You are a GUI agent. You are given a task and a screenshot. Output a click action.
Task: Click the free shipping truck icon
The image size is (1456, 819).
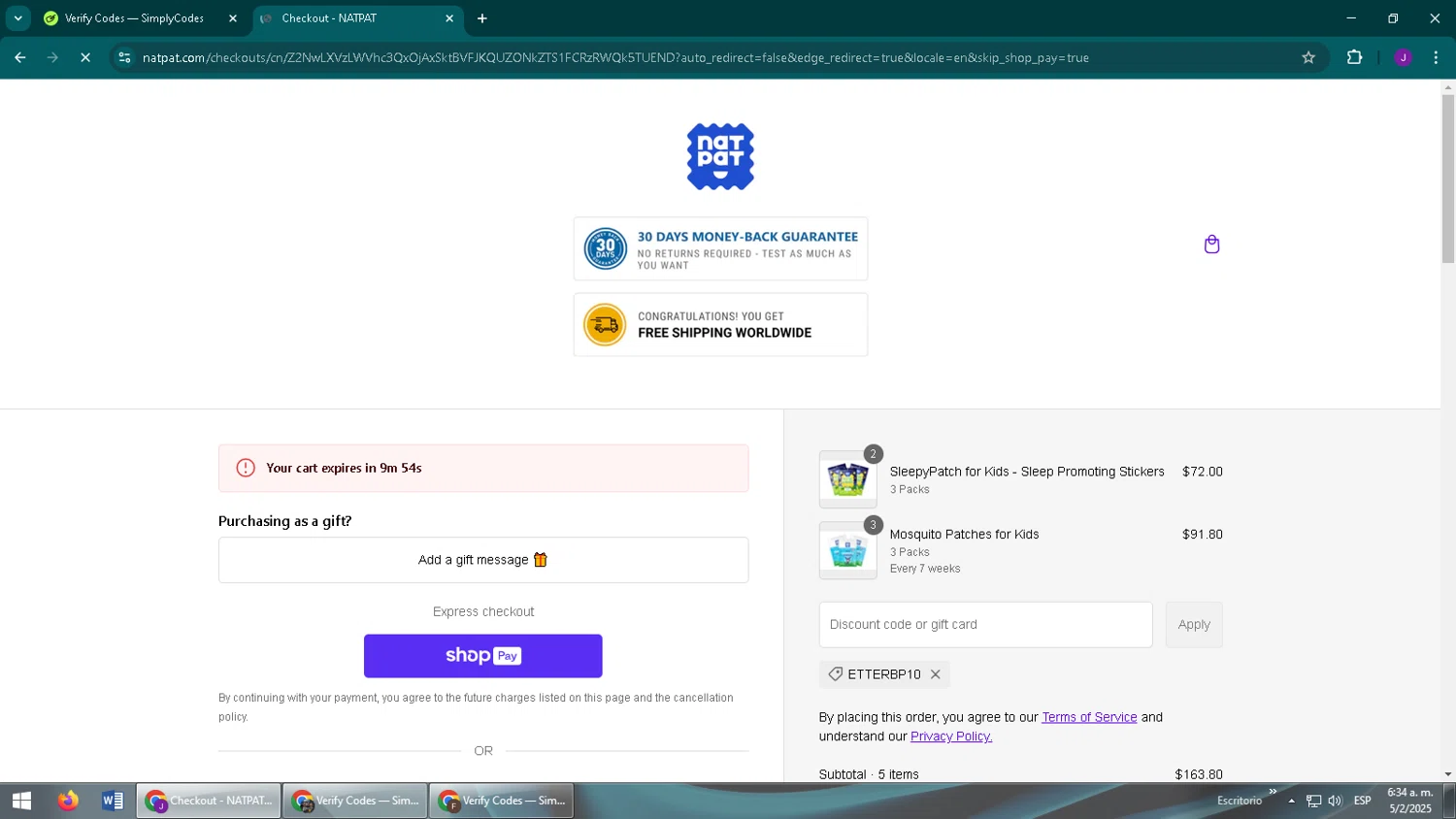tap(605, 325)
